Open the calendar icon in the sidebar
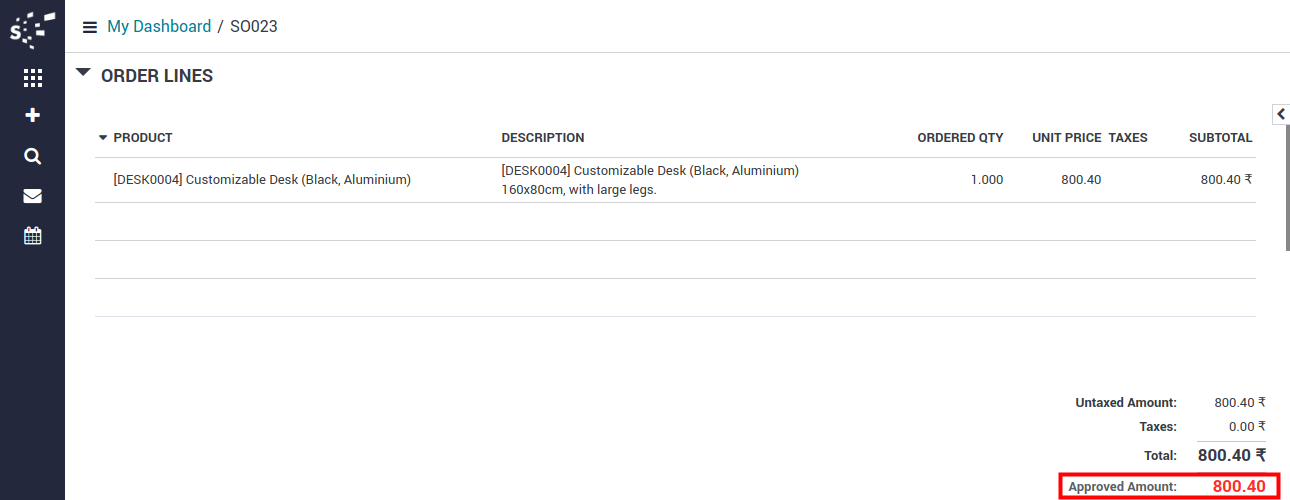 click(32, 236)
